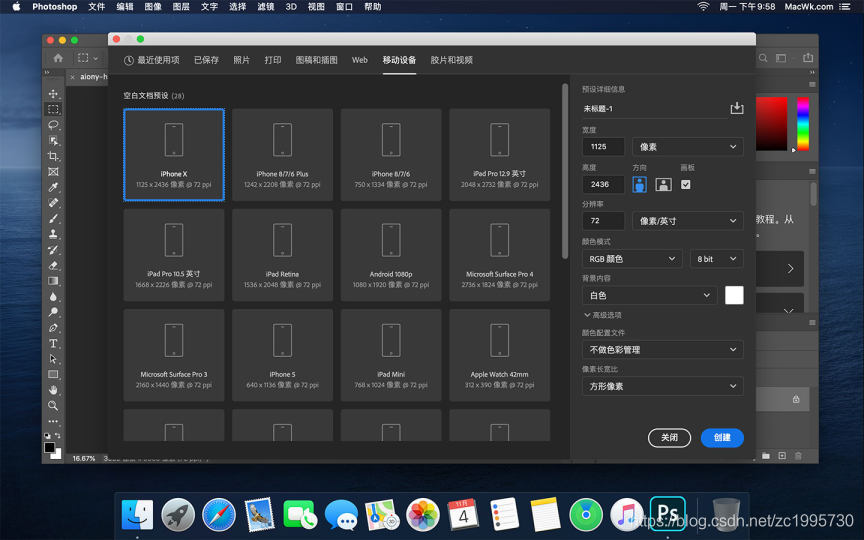
Task: Open the three-dots Edit Toolbar menu
Action: pos(53,421)
